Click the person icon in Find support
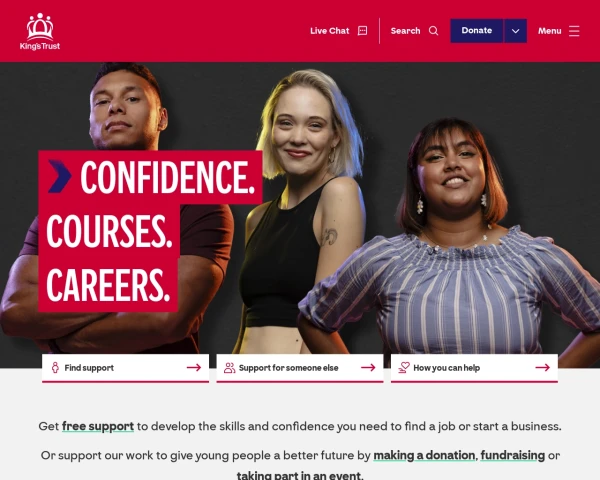Image resolution: width=600 pixels, height=480 pixels. [x=55, y=367]
